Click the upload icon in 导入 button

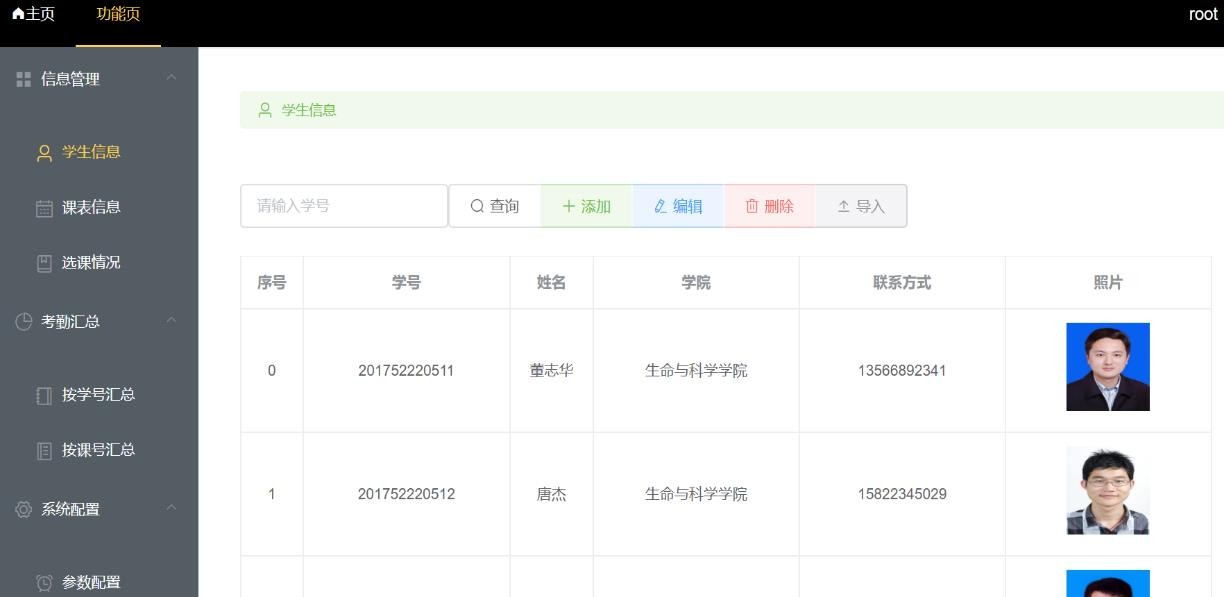(844, 206)
